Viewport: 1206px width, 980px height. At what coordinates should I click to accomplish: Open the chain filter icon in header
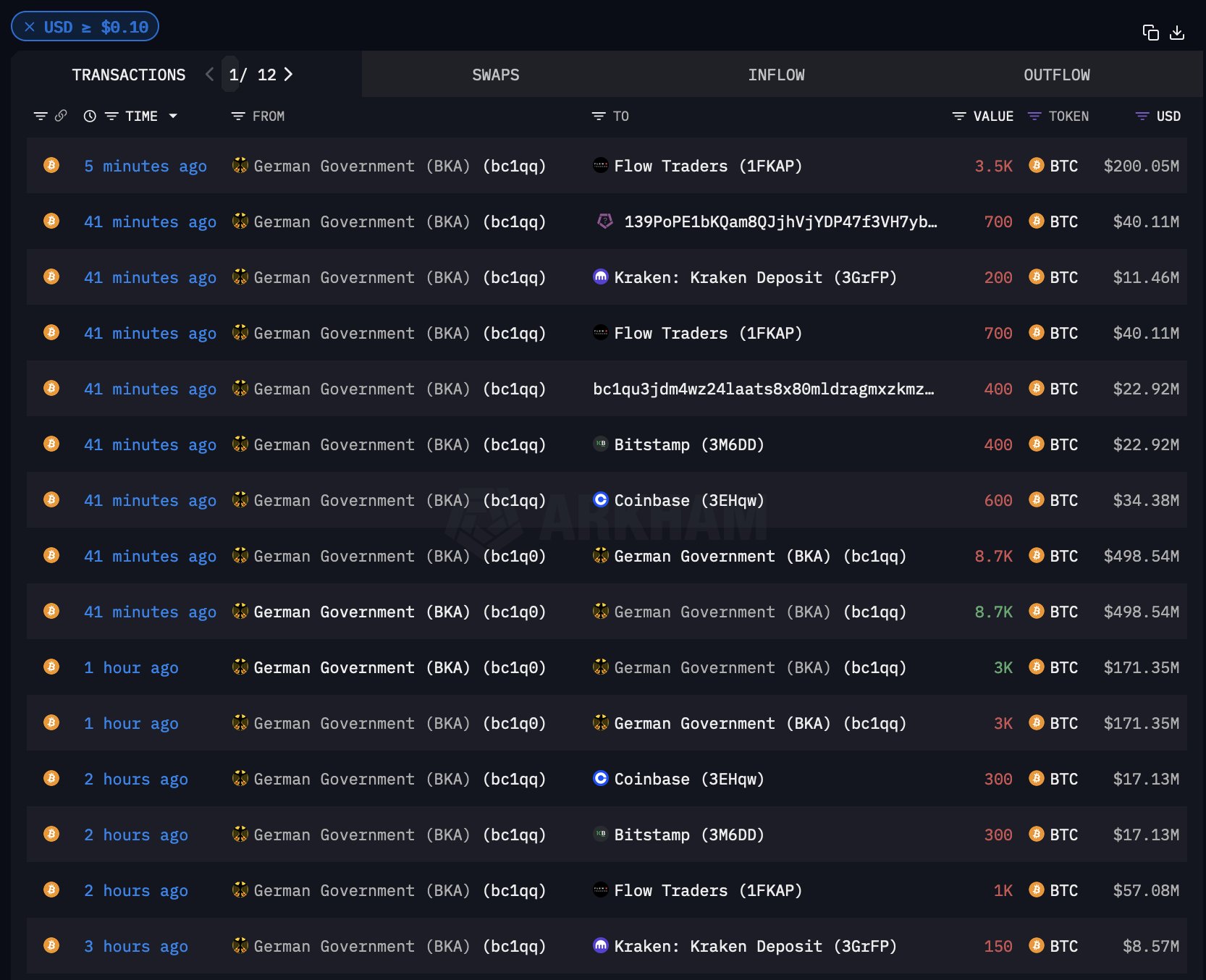click(x=41, y=116)
